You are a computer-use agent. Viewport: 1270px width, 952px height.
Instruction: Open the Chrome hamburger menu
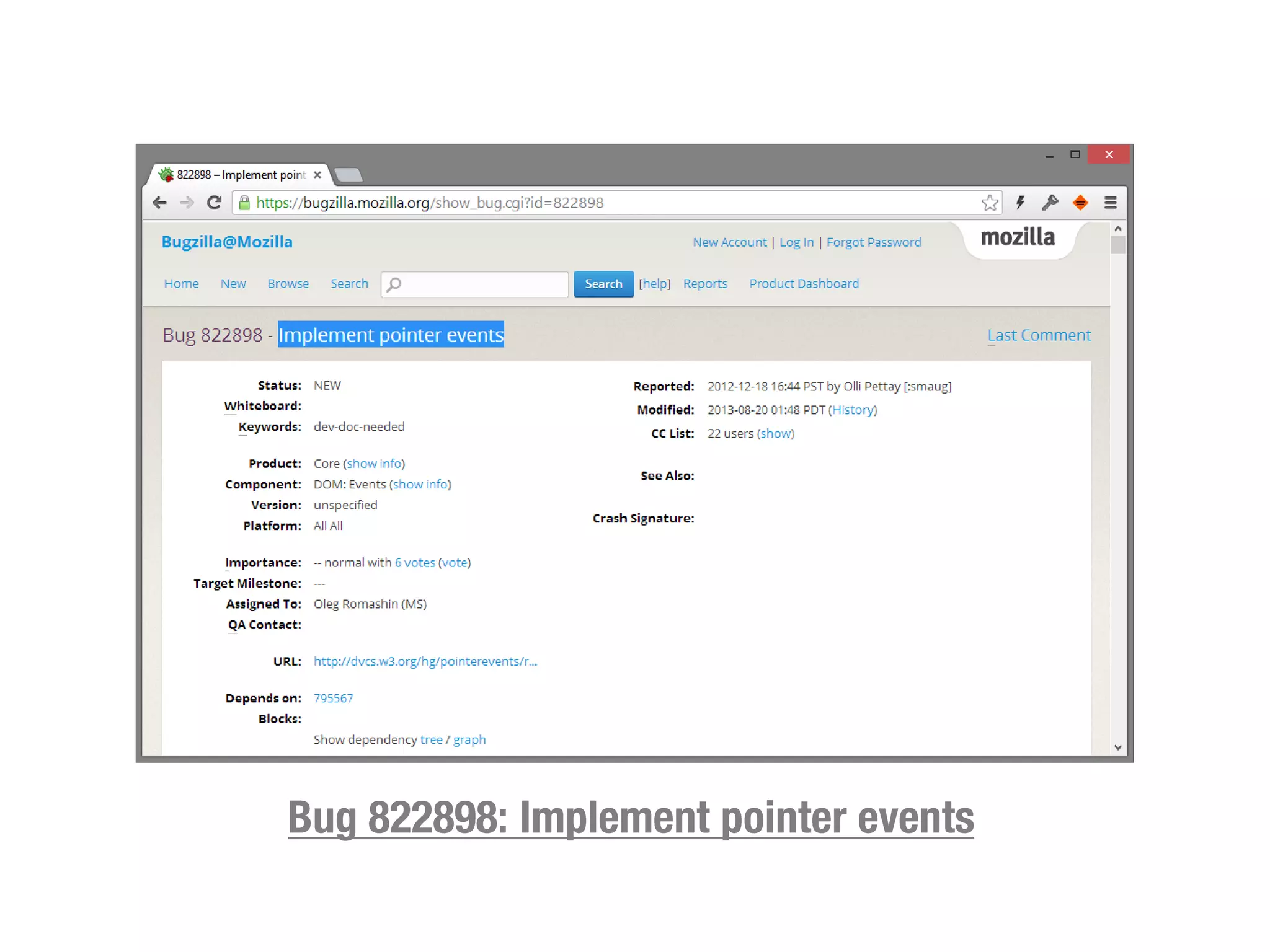1111,203
